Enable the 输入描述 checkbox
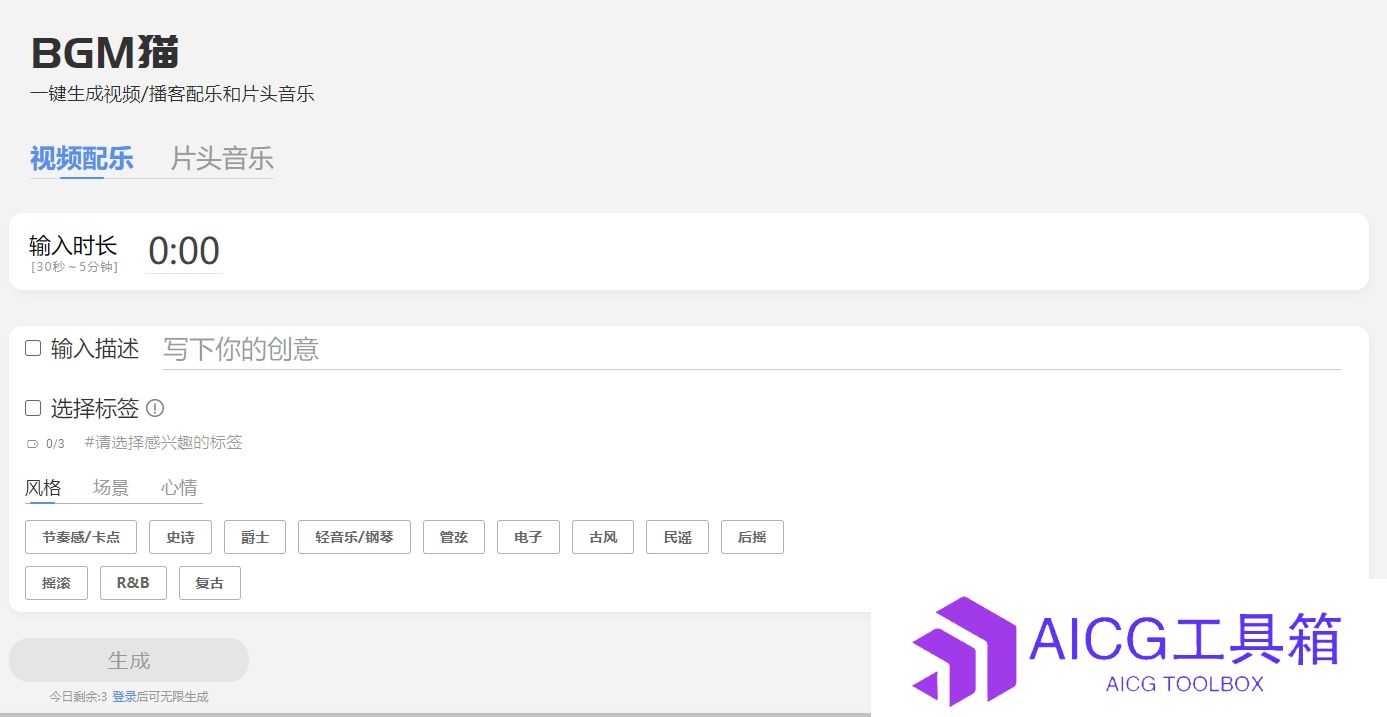Viewport: 1387px width, 717px height. pos(33,348)
